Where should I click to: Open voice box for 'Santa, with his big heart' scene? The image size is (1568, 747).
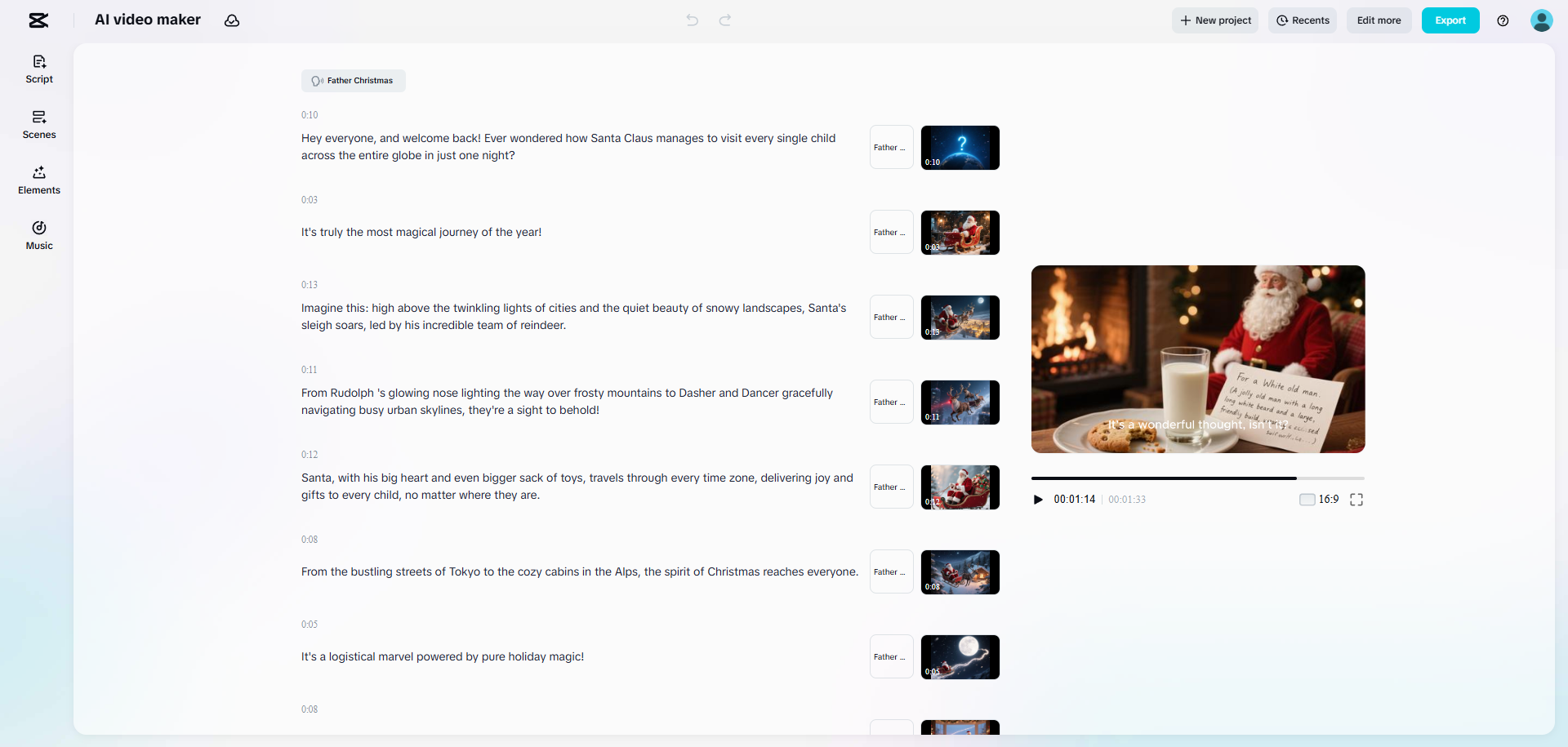892,487
